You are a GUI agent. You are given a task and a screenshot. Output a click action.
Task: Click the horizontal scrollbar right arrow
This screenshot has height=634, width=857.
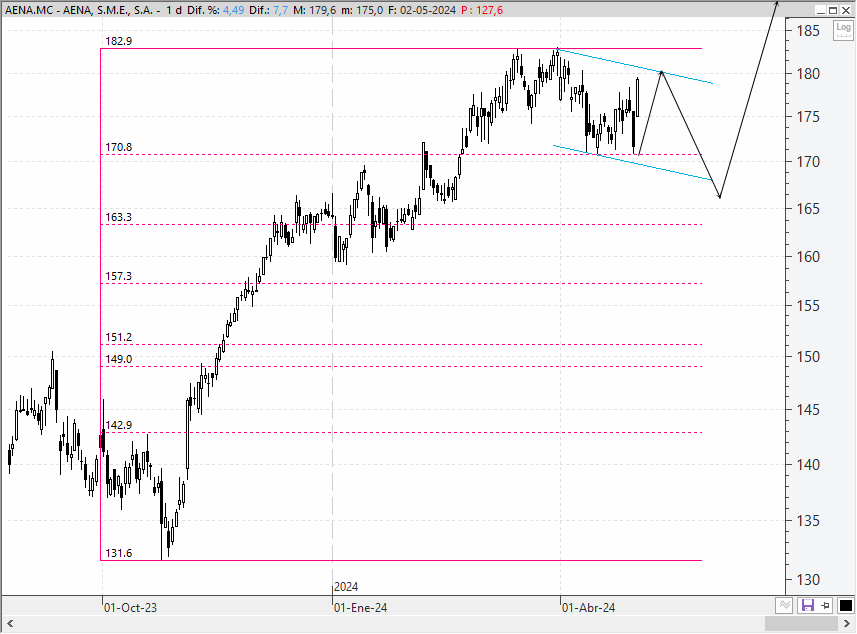click(847, 624)
